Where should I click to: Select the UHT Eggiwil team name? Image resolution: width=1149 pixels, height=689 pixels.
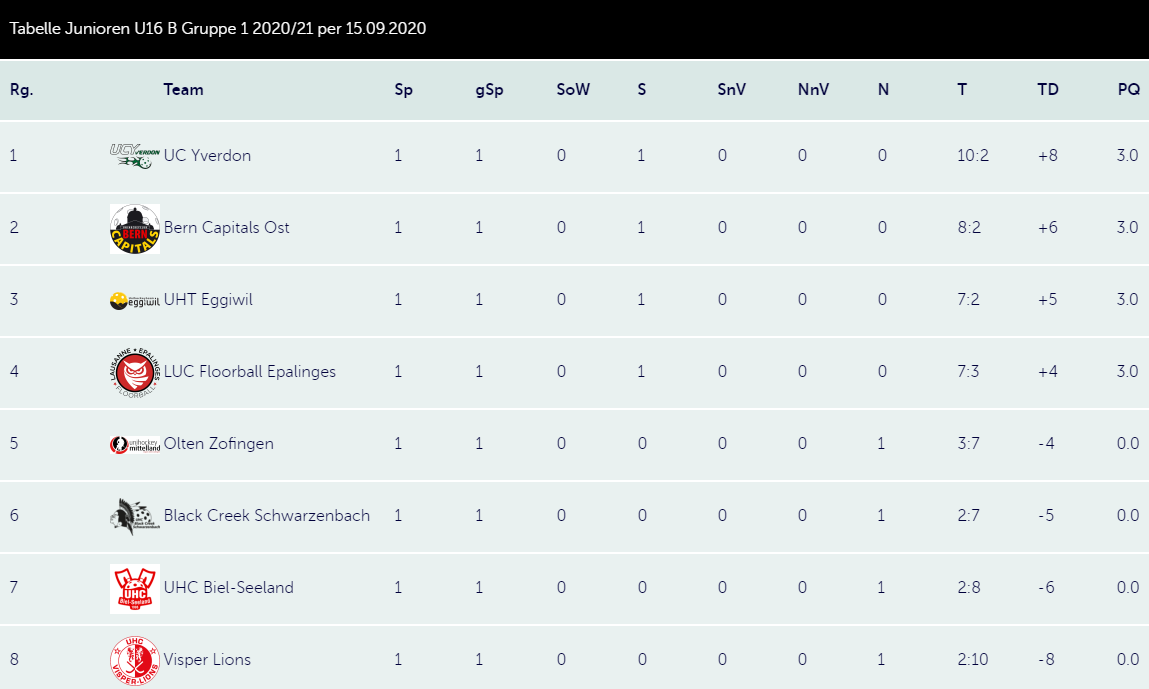tap(208, 299)
